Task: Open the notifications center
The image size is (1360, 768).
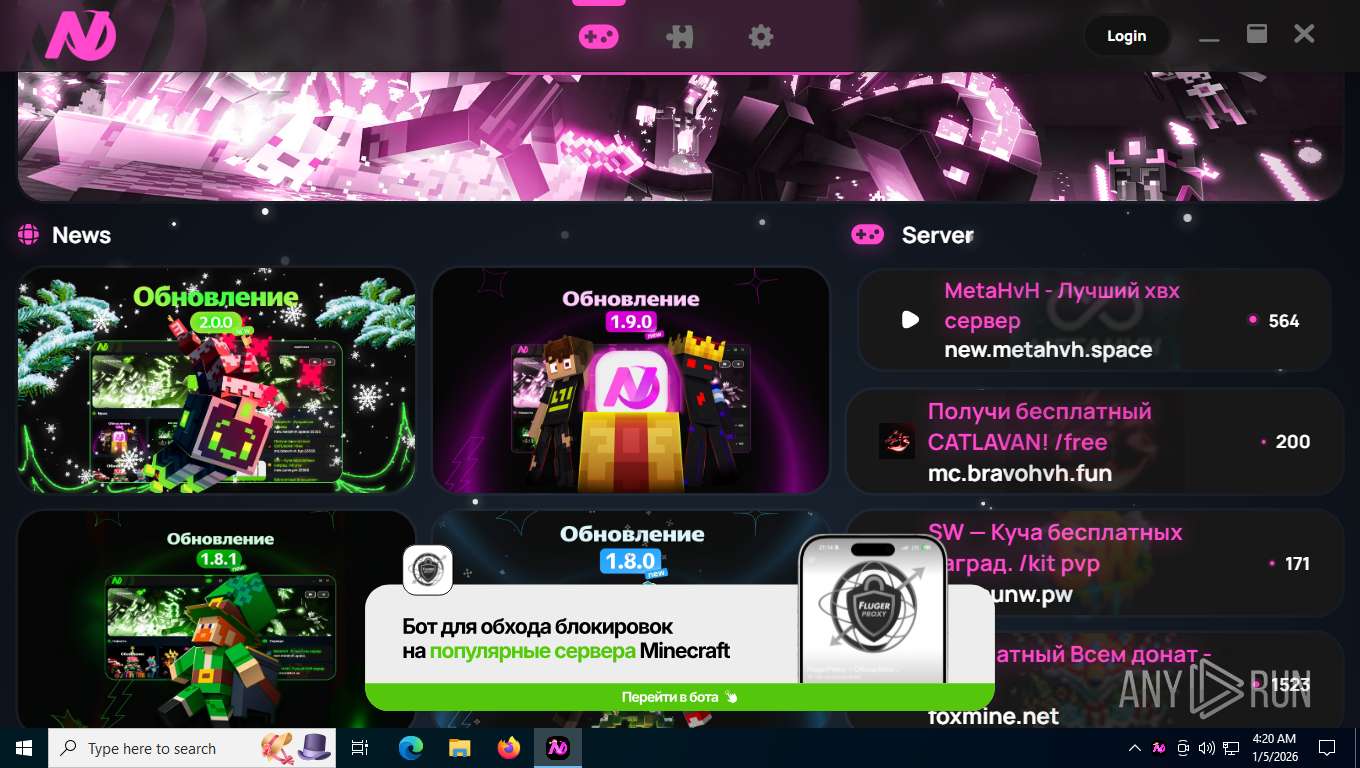Action: 1327,748
